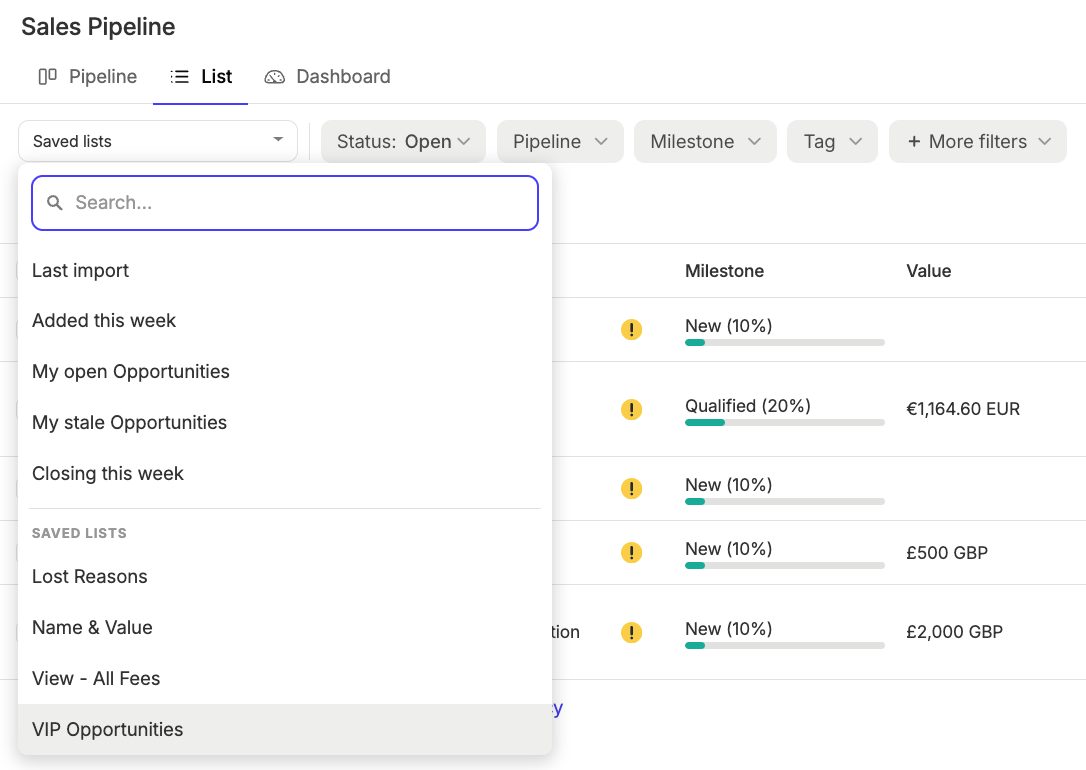Image resolution: width=1086 pixels, height=770 pixels.
Task: Choose the Last import list
Action: (285, 270)
